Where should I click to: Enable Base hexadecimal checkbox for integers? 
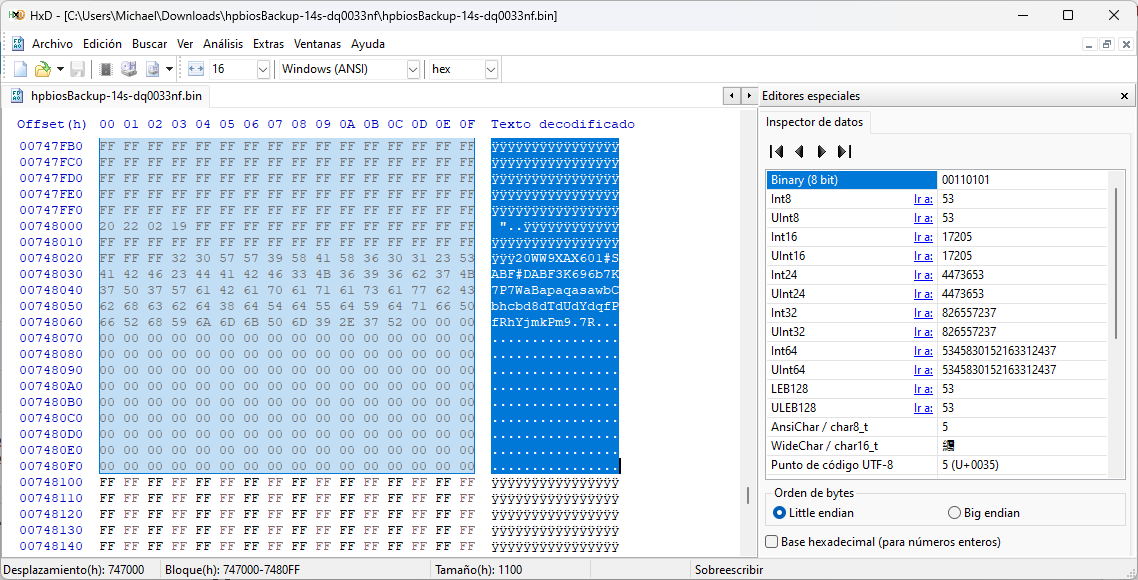(772, 542)
